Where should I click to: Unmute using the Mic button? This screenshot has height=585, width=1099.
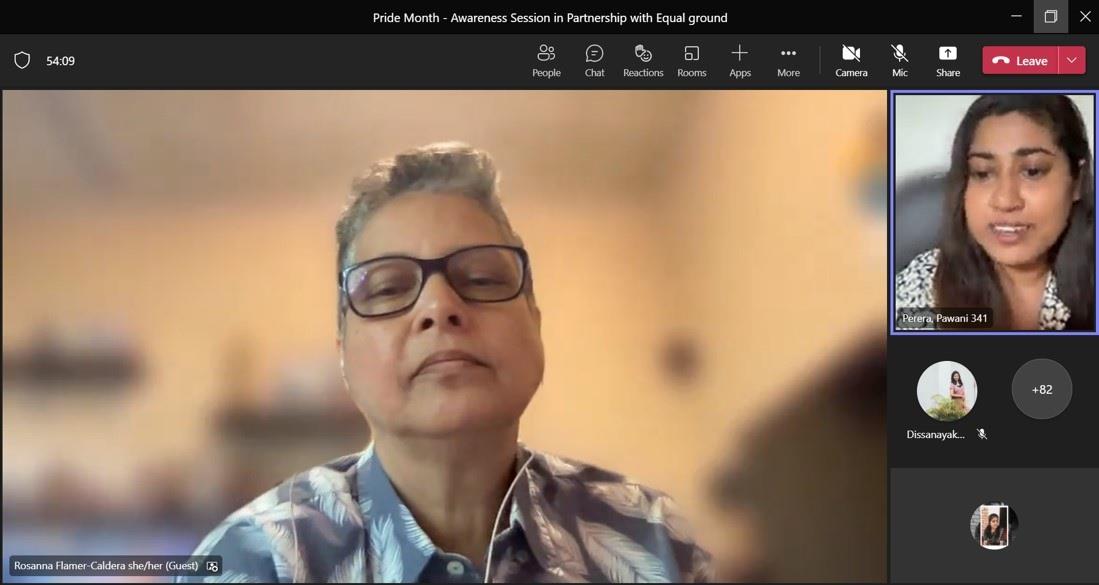pos(899,60)
